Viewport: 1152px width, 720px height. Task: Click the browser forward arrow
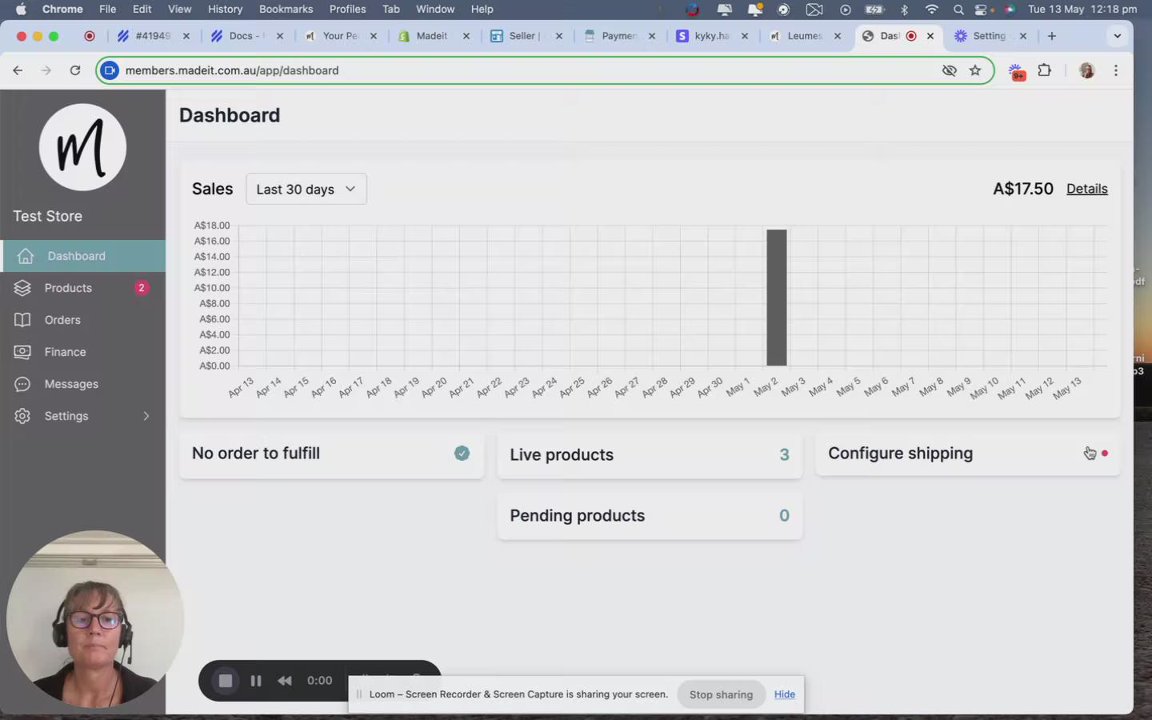coord(46,71)
